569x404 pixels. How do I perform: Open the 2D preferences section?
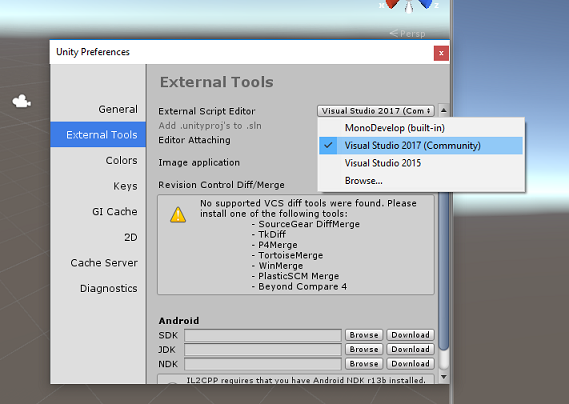(x=98, y=237)
